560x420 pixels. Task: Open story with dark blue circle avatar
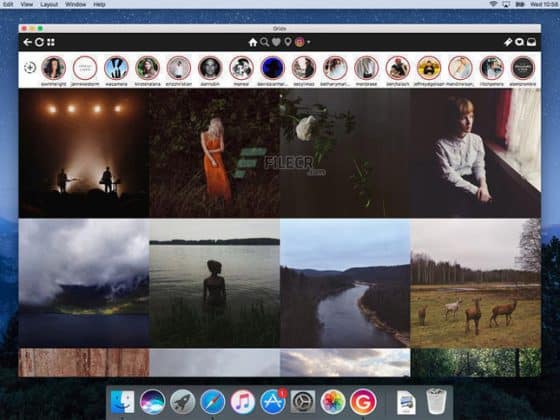[x=272, y=68]
